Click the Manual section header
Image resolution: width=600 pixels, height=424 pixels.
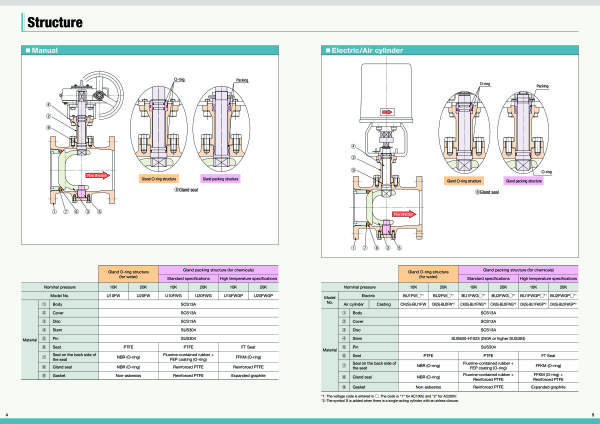[45, 50]
